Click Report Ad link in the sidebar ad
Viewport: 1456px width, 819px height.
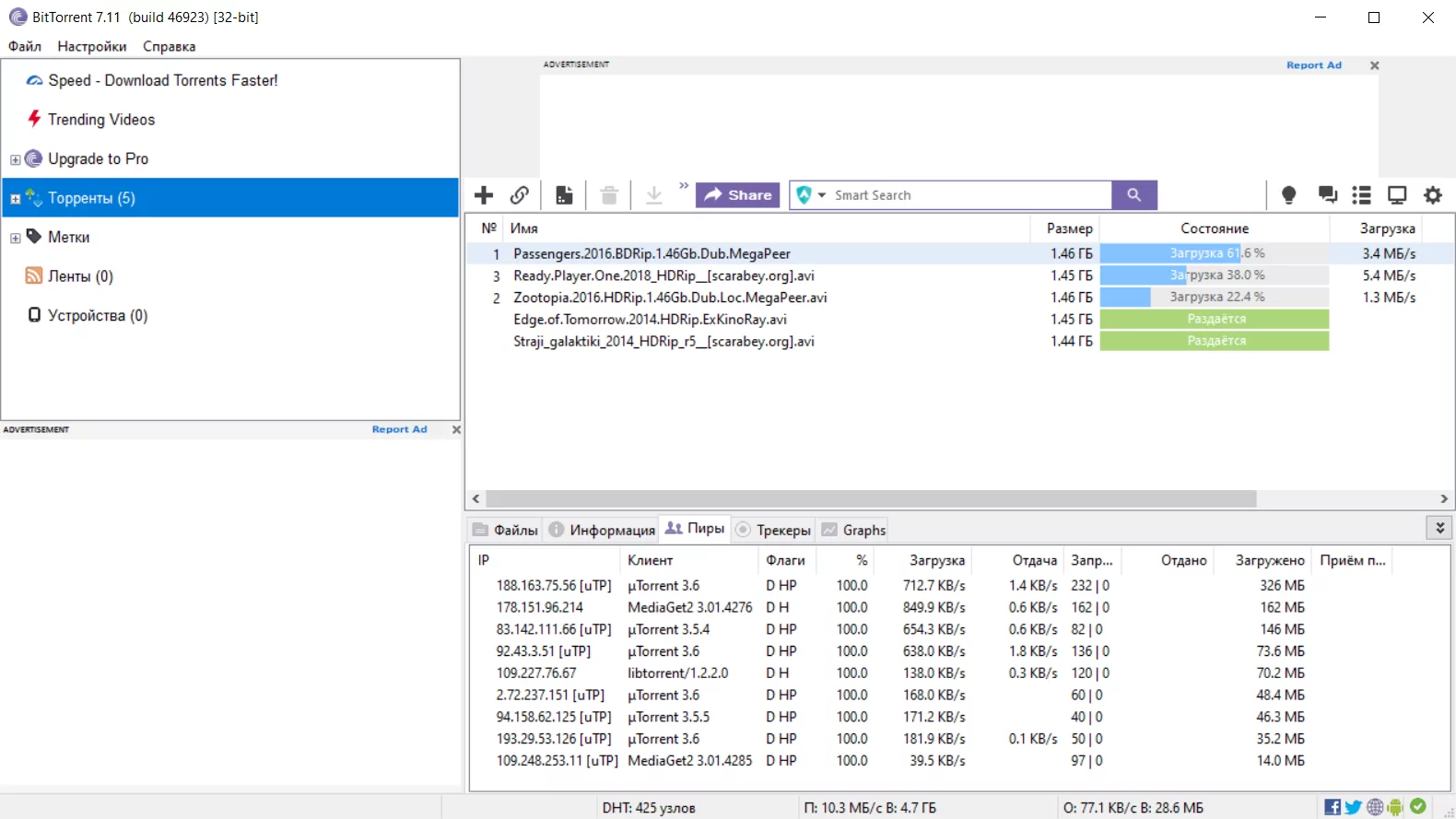click(x=400, y=429)
